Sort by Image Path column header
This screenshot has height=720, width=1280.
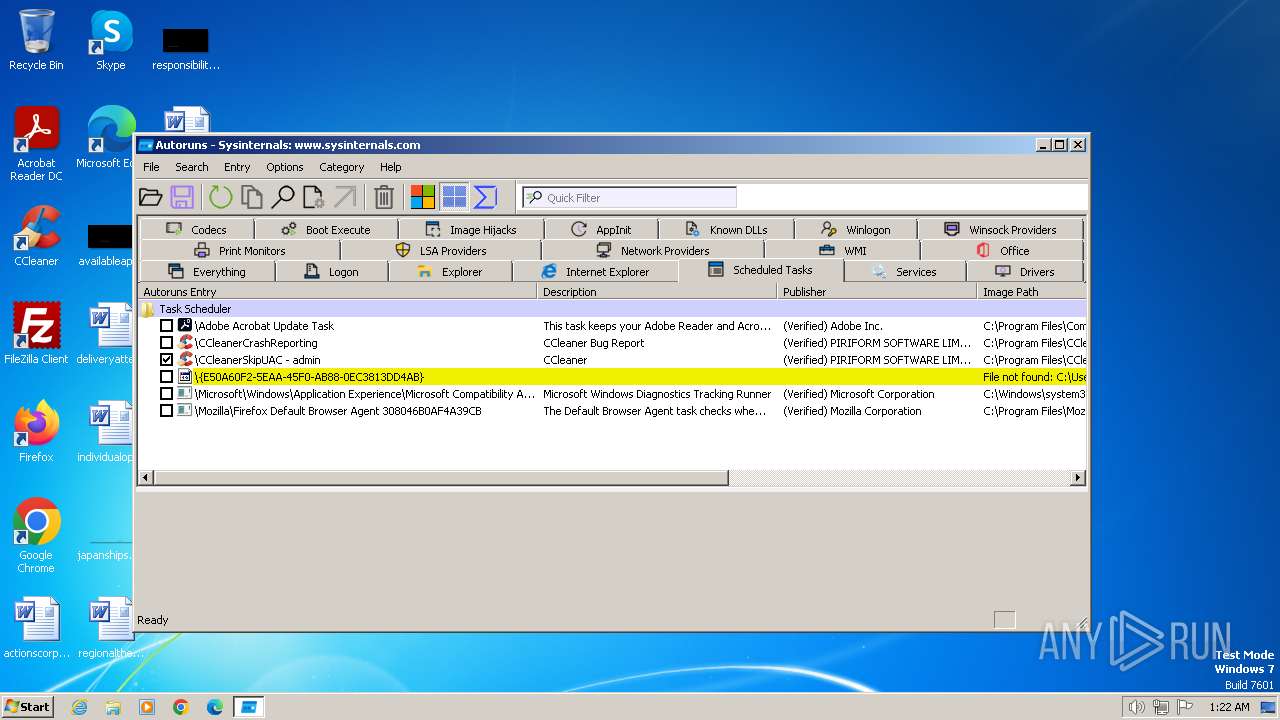tap(1032, 292)
